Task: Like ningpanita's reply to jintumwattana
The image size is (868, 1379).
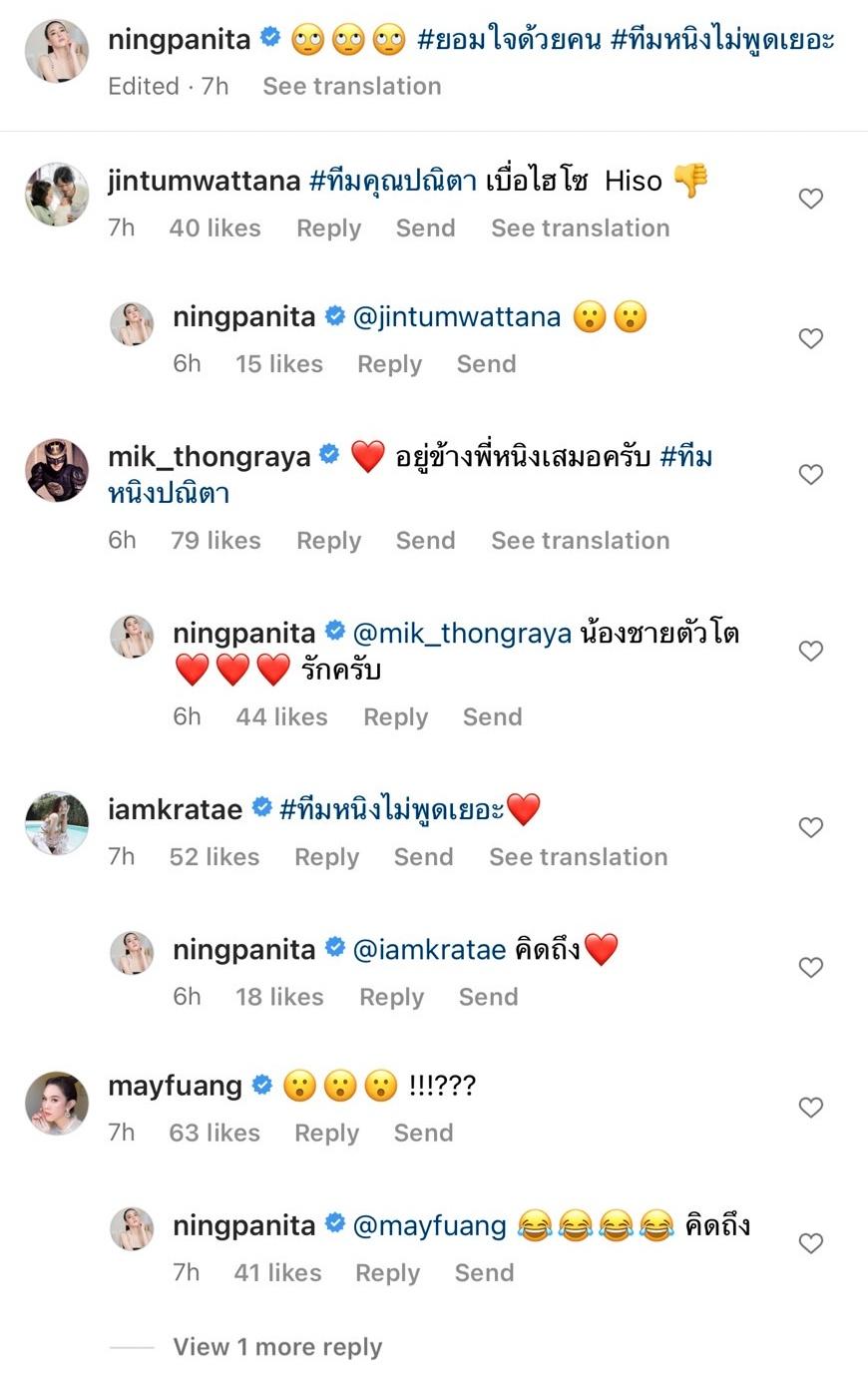Action: 811,338
